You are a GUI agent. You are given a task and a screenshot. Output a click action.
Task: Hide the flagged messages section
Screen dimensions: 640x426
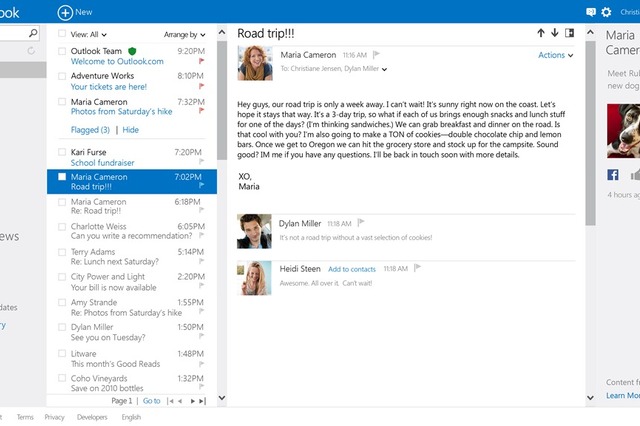click(x=131, y=130)
